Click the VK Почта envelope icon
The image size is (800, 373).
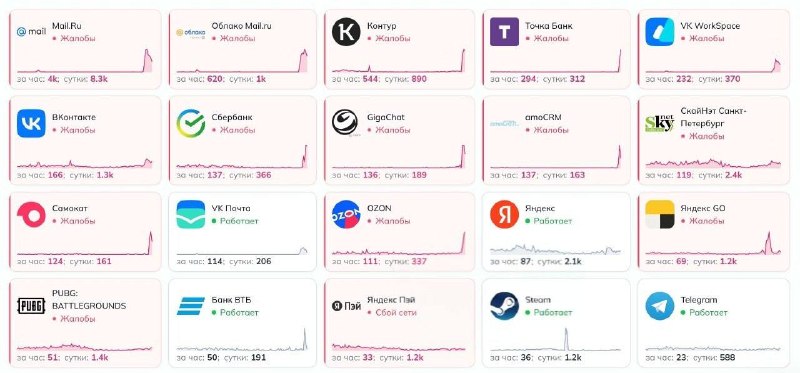191,215
